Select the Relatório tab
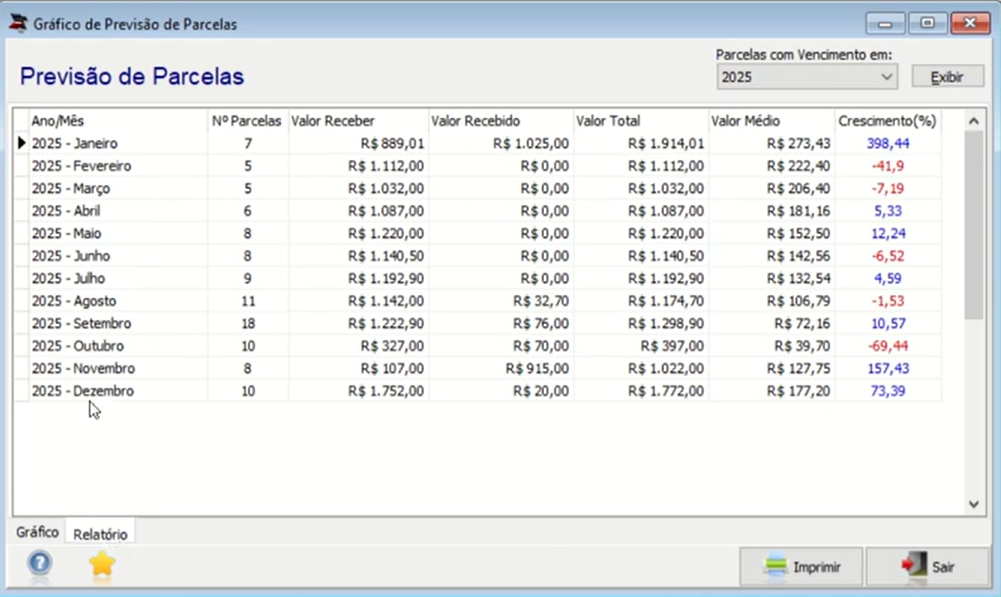1001x597 pixels. [x=100, y=534]
